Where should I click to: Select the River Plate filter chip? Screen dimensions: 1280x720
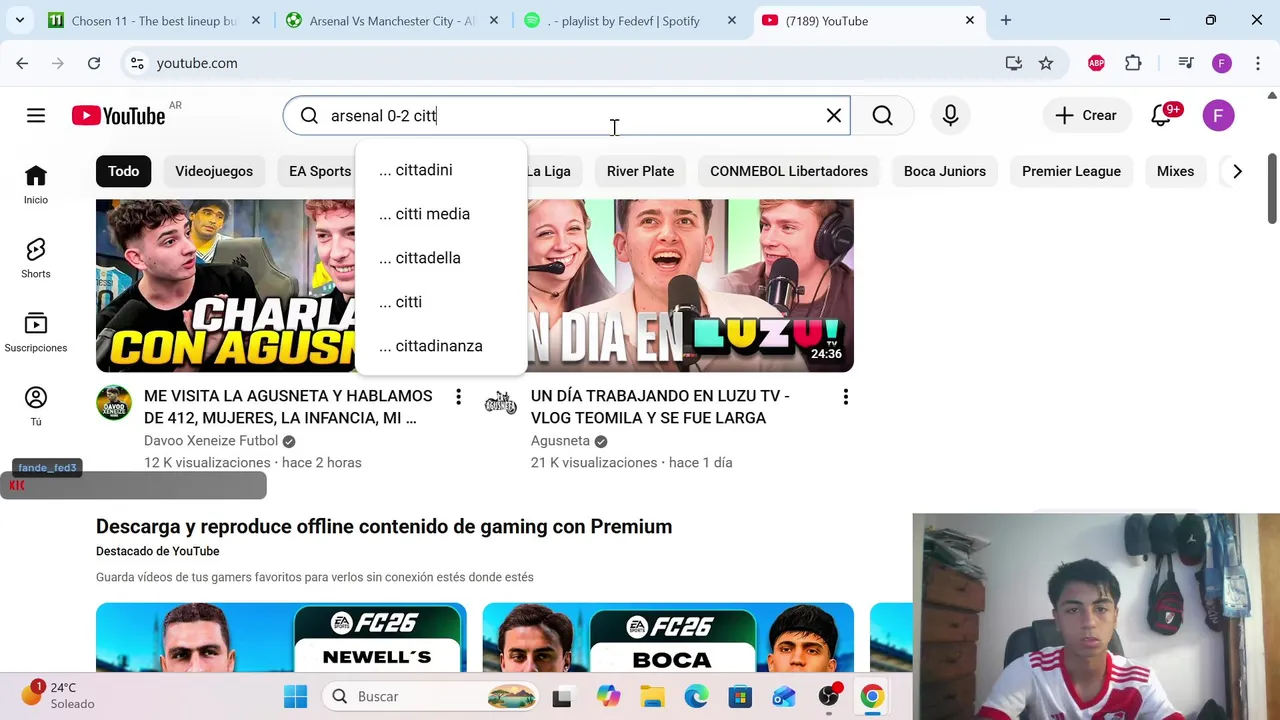coord(640,171)
